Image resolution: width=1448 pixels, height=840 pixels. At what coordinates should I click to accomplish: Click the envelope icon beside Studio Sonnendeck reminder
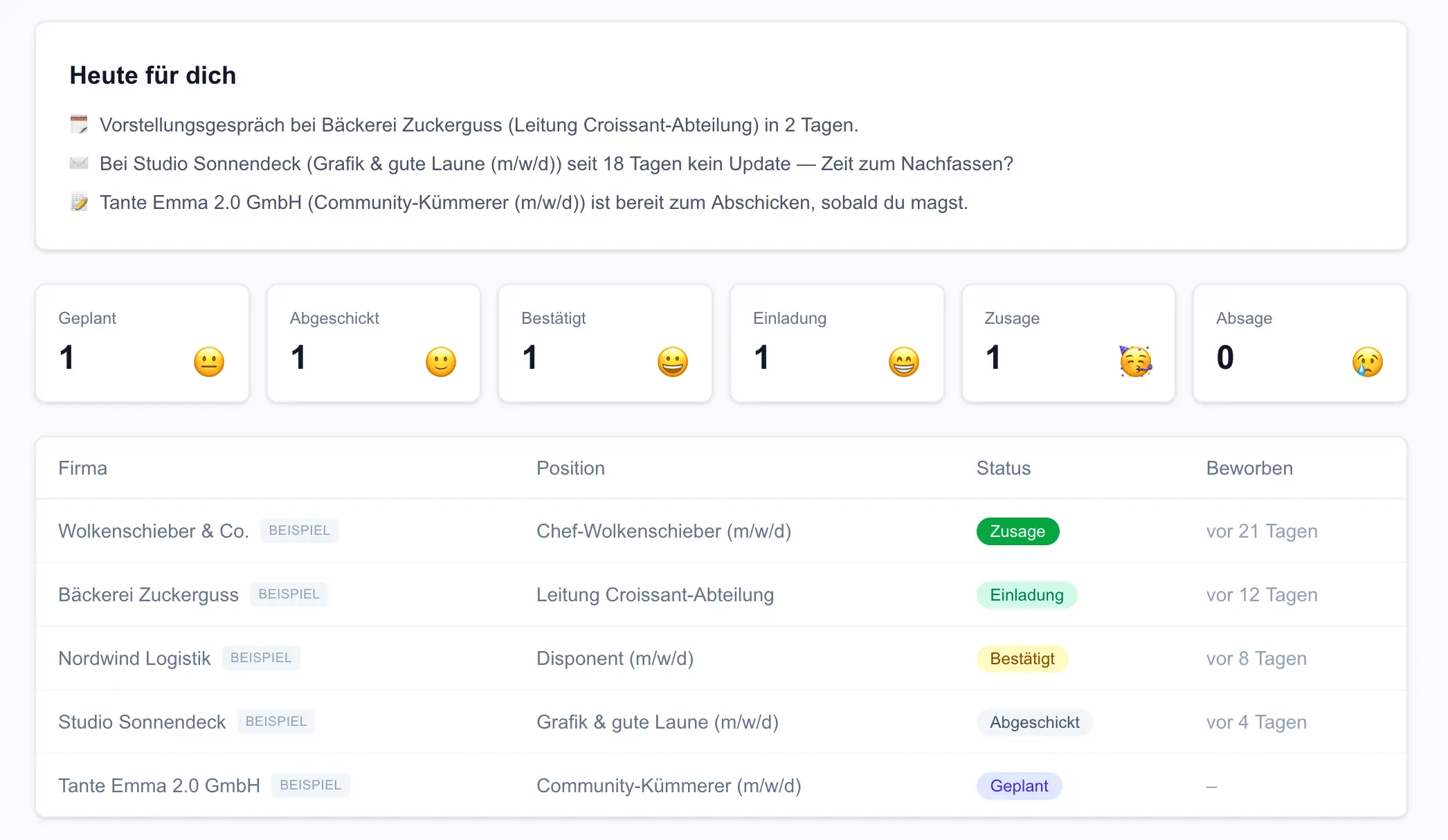point(79,164)
